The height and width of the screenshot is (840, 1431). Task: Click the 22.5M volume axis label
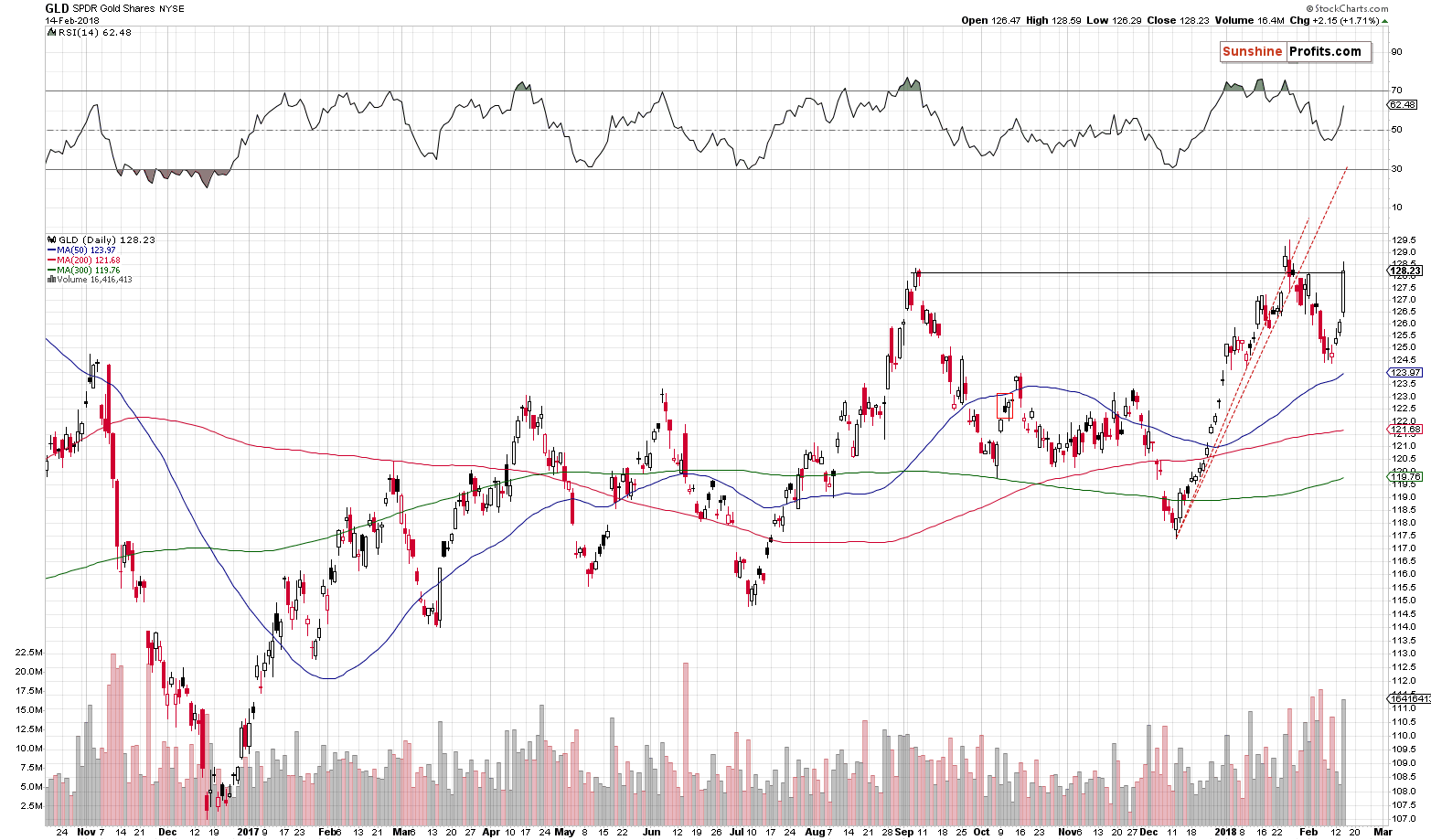pos(29,653)
